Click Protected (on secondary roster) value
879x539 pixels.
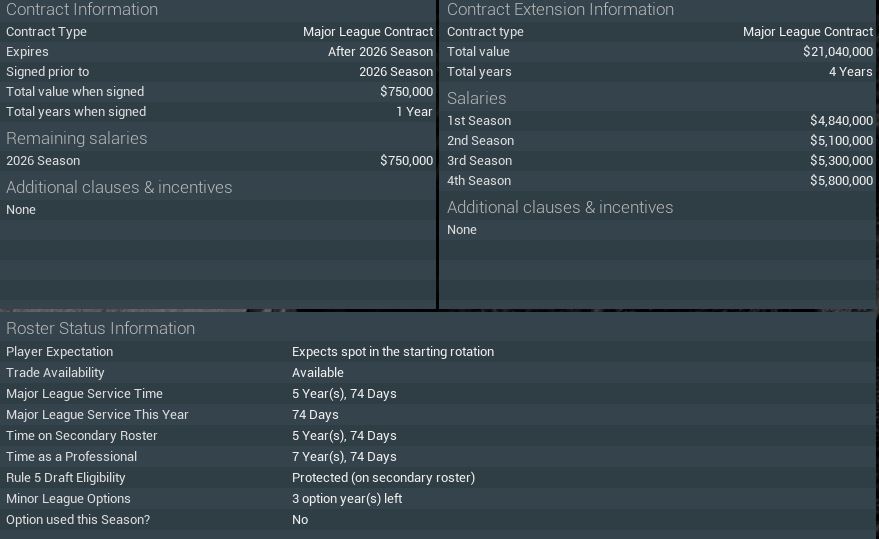coord(383,478)
